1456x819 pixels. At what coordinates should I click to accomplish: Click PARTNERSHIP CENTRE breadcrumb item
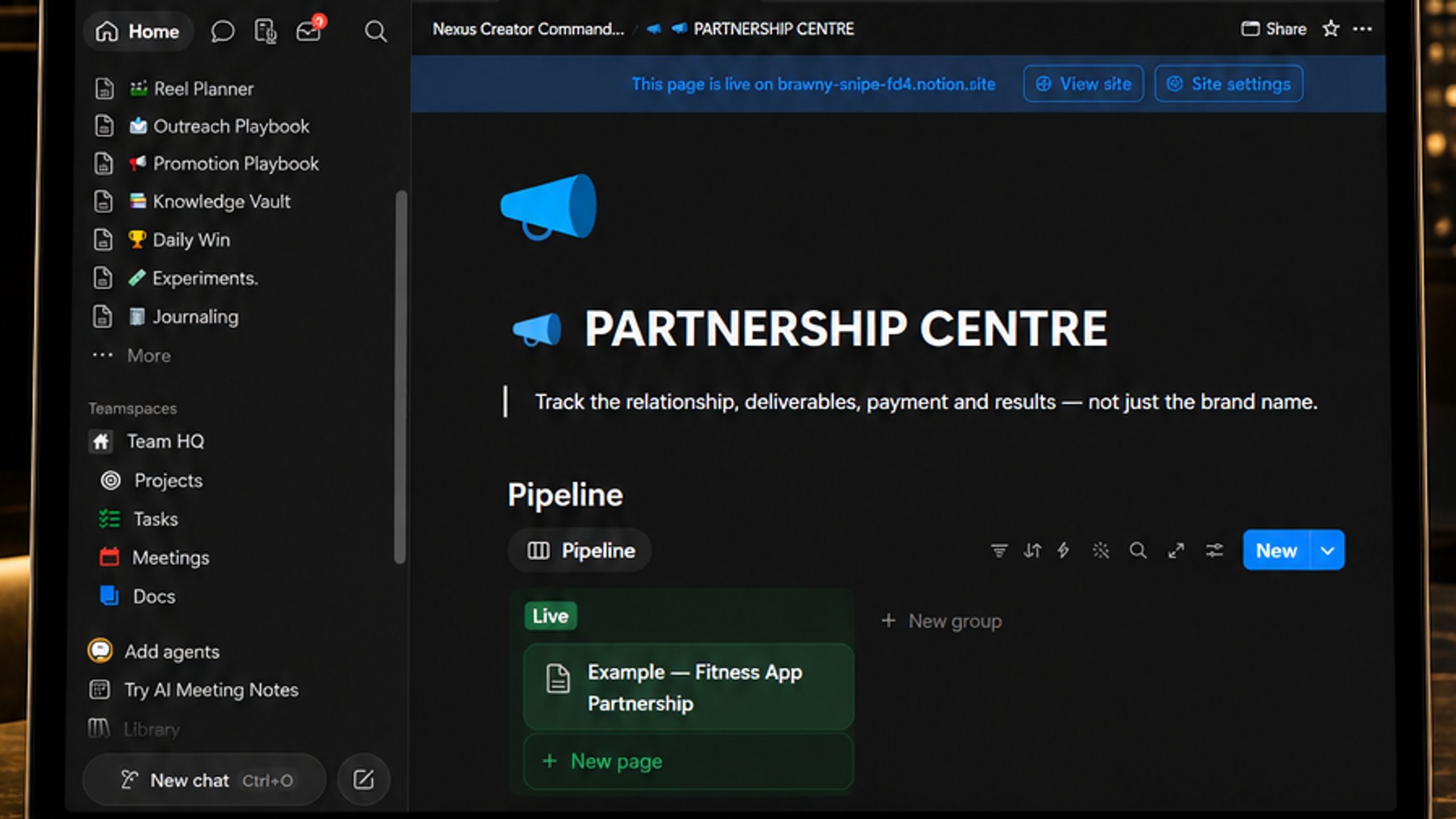click(762, 29)
